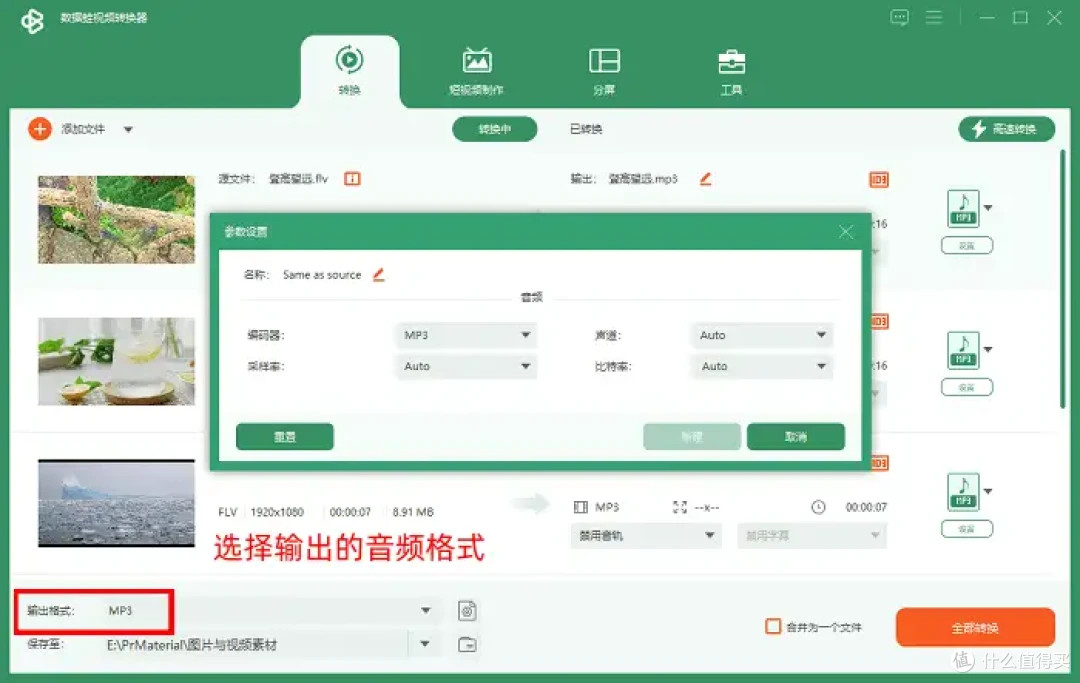This screenshot has height=683, width=1080.
Task: Open the 短视频制作 short video tab
Action: coord(476,72)
